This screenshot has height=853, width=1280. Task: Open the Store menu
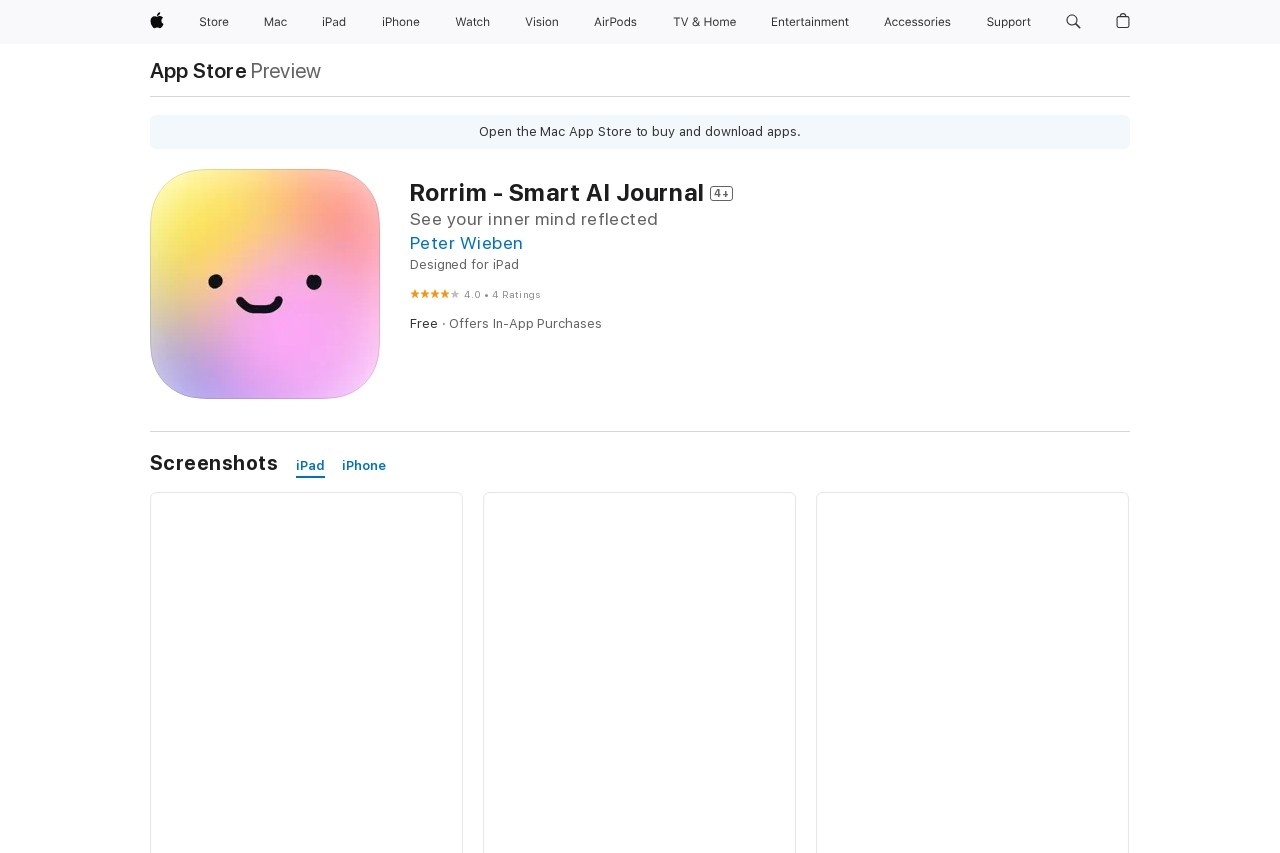(x=214, y=22)
